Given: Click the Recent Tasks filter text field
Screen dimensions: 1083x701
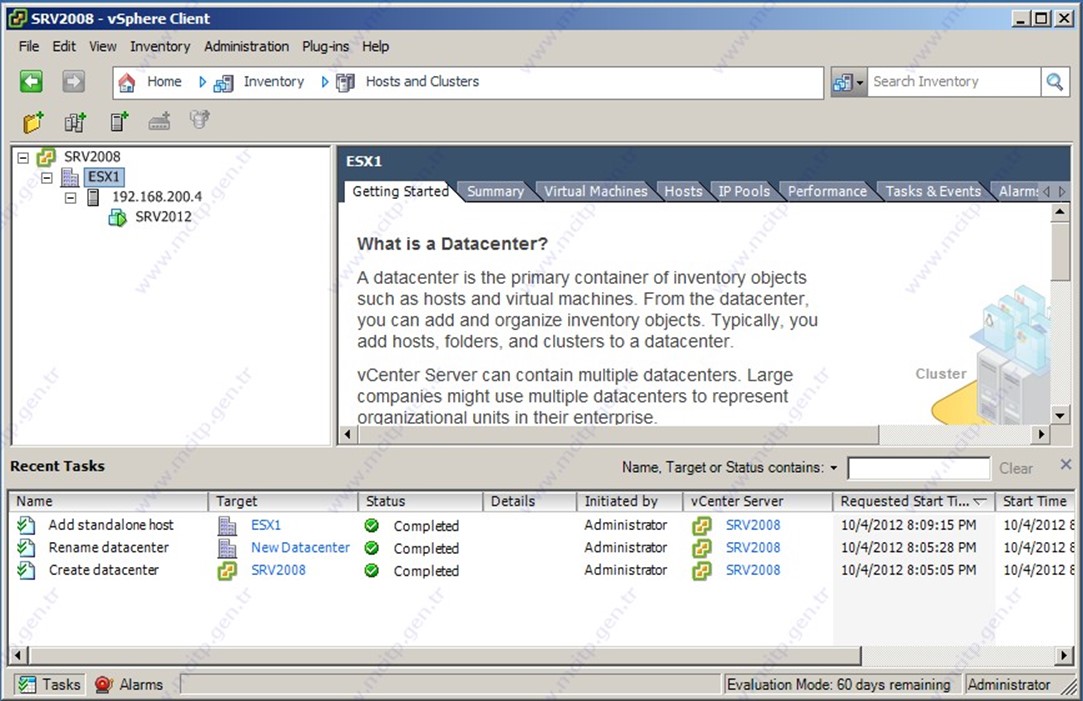Looking at the screenshot, I should click(918, 468).
